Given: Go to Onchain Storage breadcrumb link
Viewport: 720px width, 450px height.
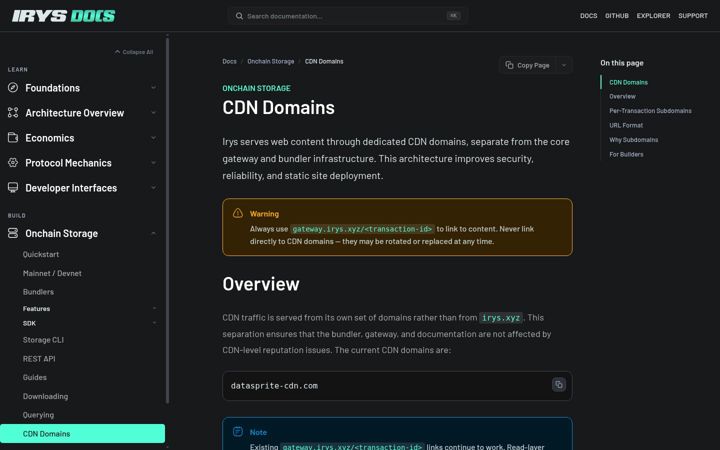Looking at the screenshot, I should pyautogui.click(x=270, y=61).
